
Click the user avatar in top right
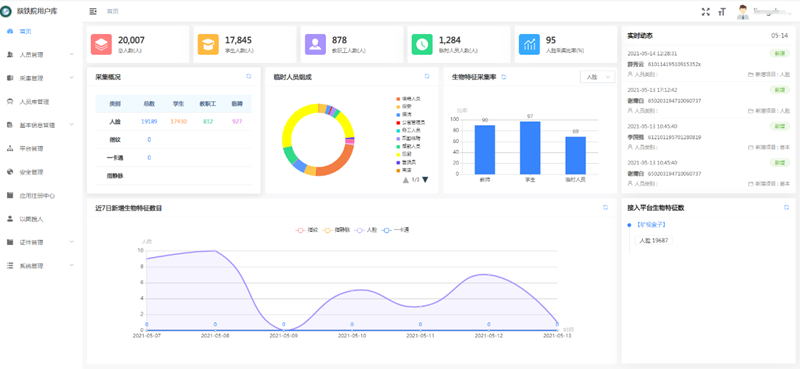[743, 12]
